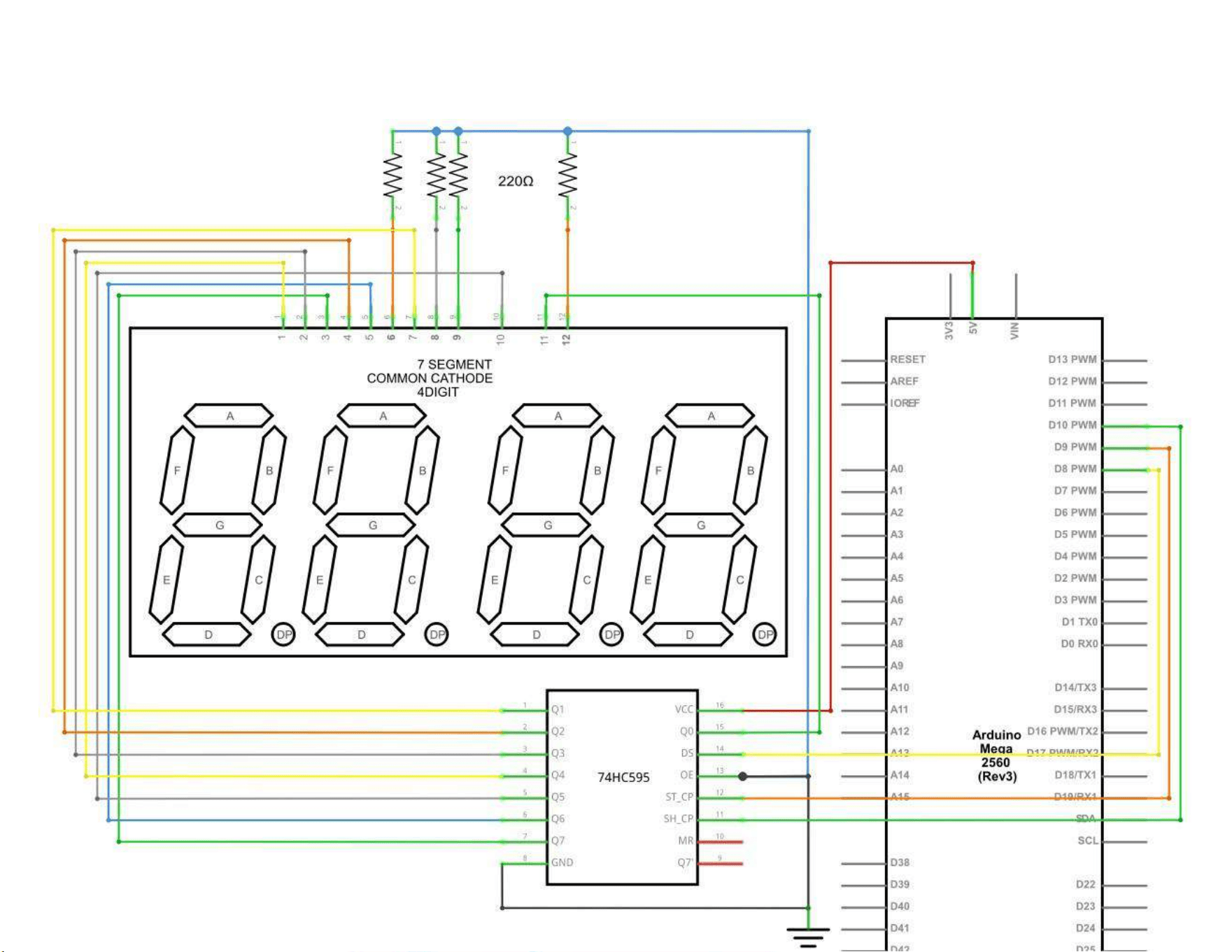Viewport: 1232px width, 952px height.
Task: Select the D10 PWM pin on the Arduino
Action: (x=1072, y=425)
